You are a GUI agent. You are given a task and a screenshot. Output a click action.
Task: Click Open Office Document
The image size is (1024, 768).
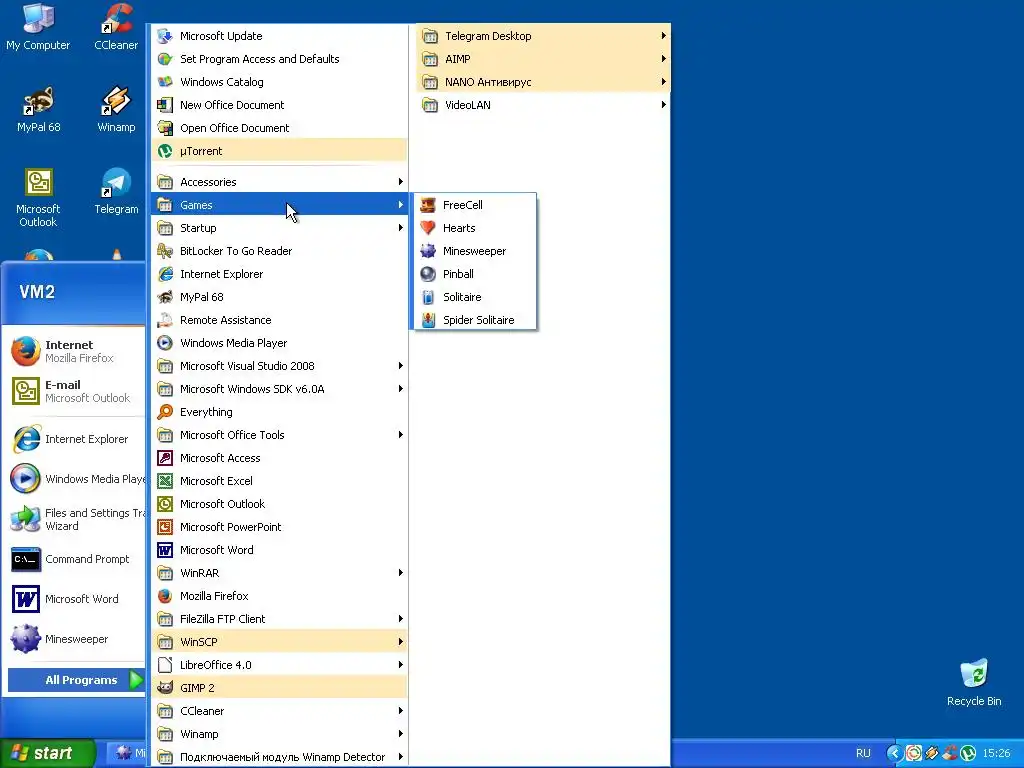(x=280, y=128)
